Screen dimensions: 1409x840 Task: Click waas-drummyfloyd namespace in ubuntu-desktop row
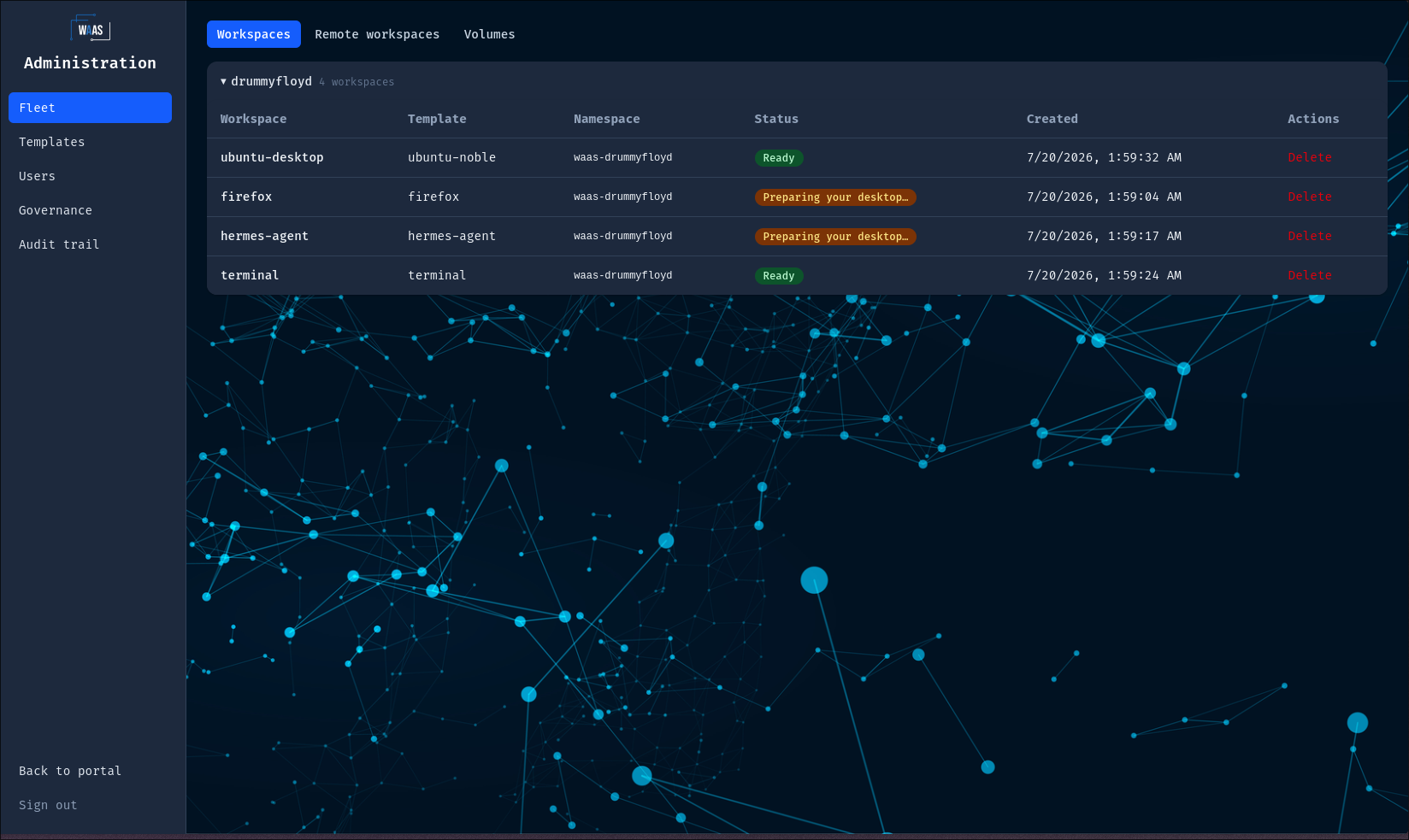tap(622, 157)
